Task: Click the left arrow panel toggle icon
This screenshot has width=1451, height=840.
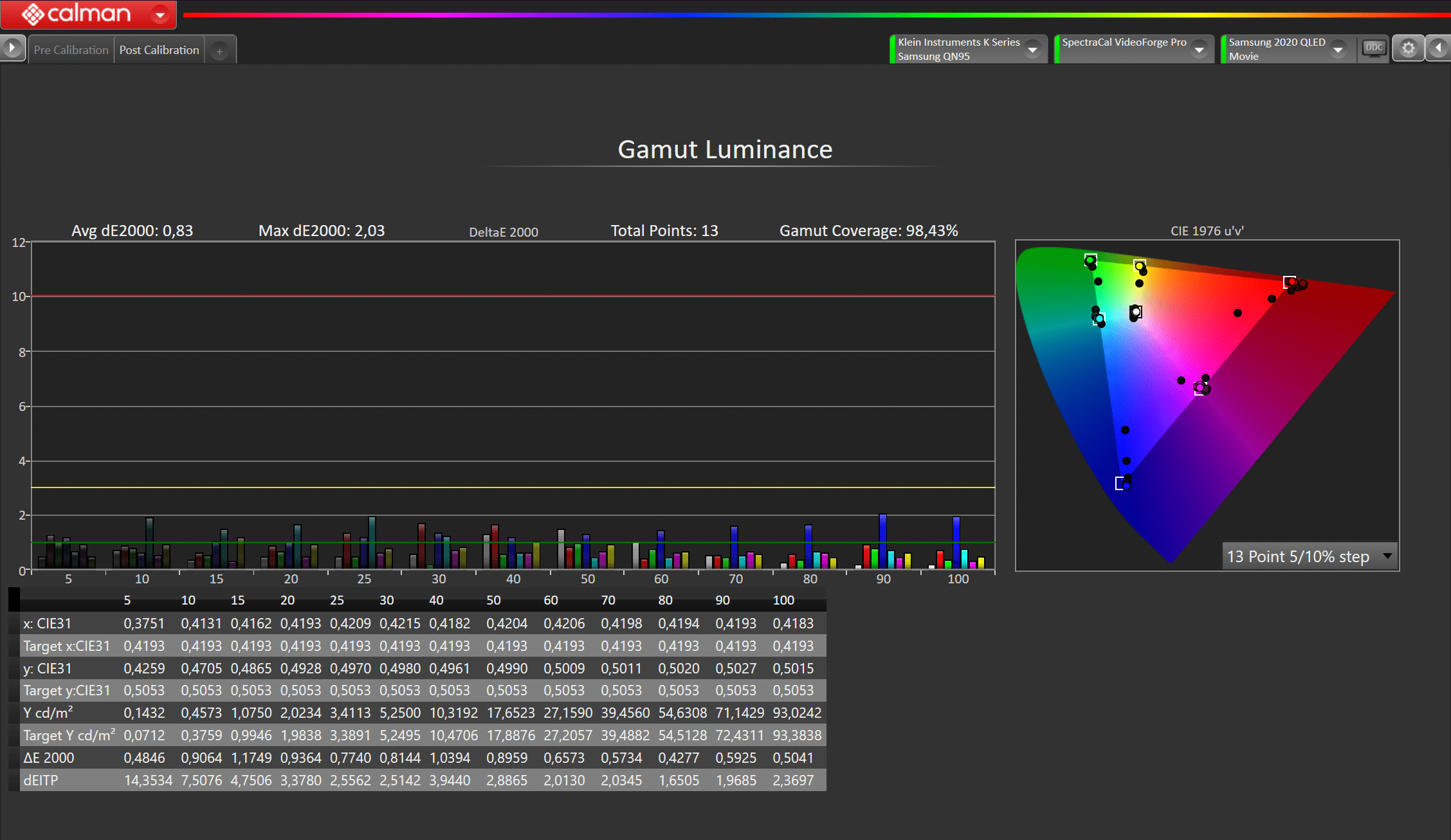Action: pos(1439,48)
